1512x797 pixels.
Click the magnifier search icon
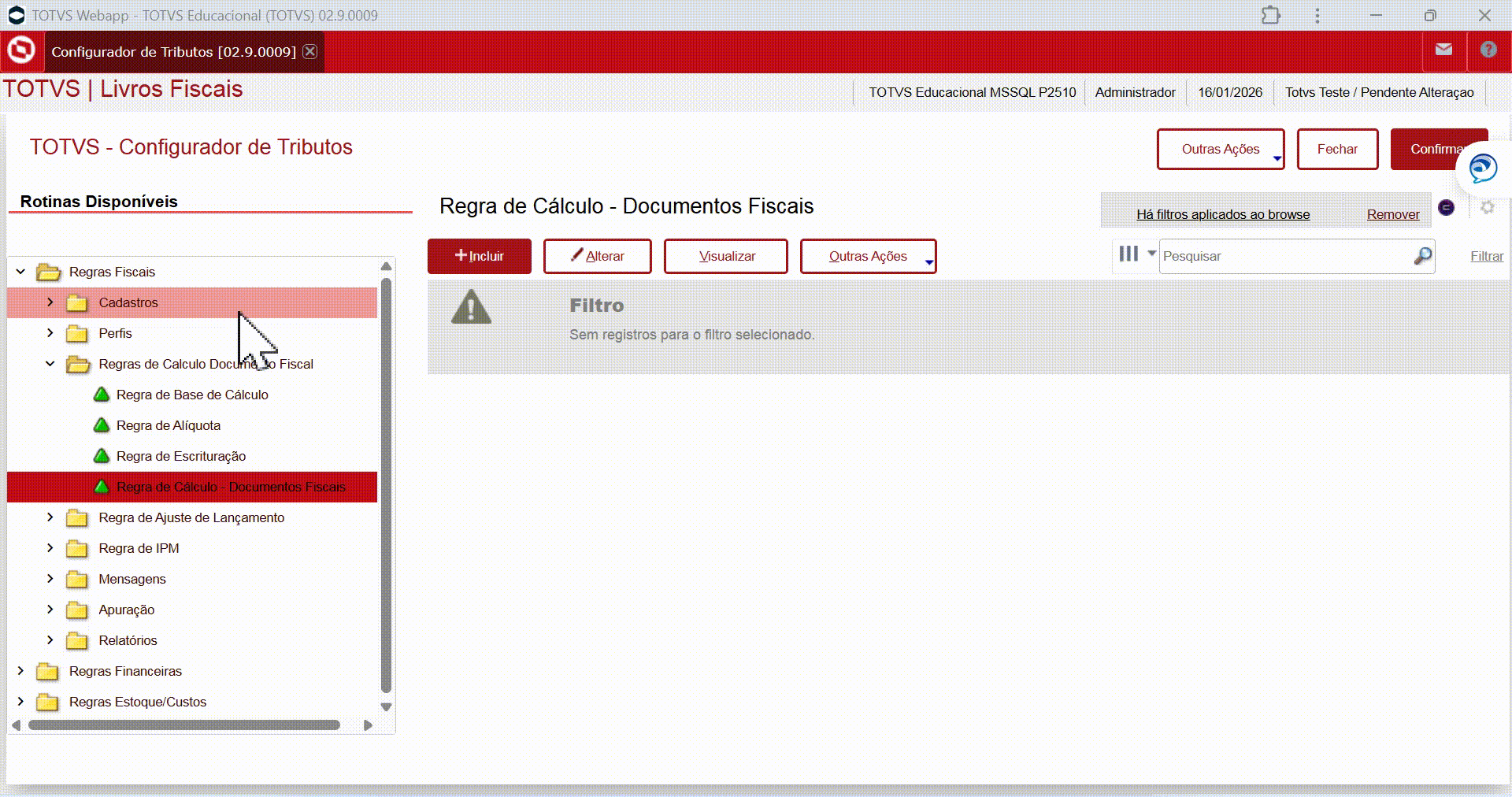[1422, 256]
